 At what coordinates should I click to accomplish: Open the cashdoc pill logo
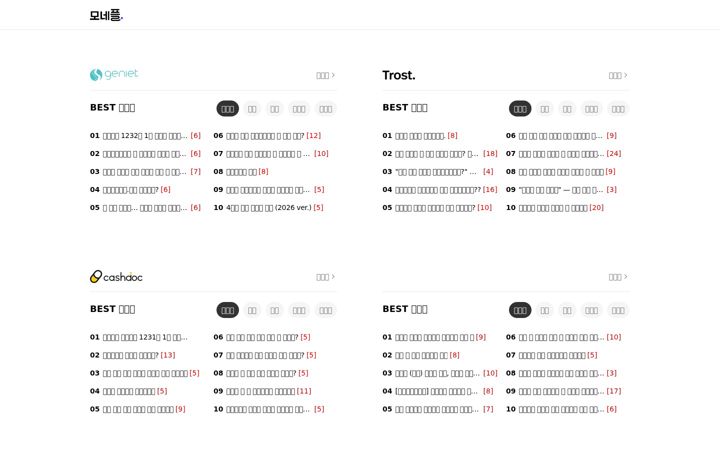coord(116,276)
